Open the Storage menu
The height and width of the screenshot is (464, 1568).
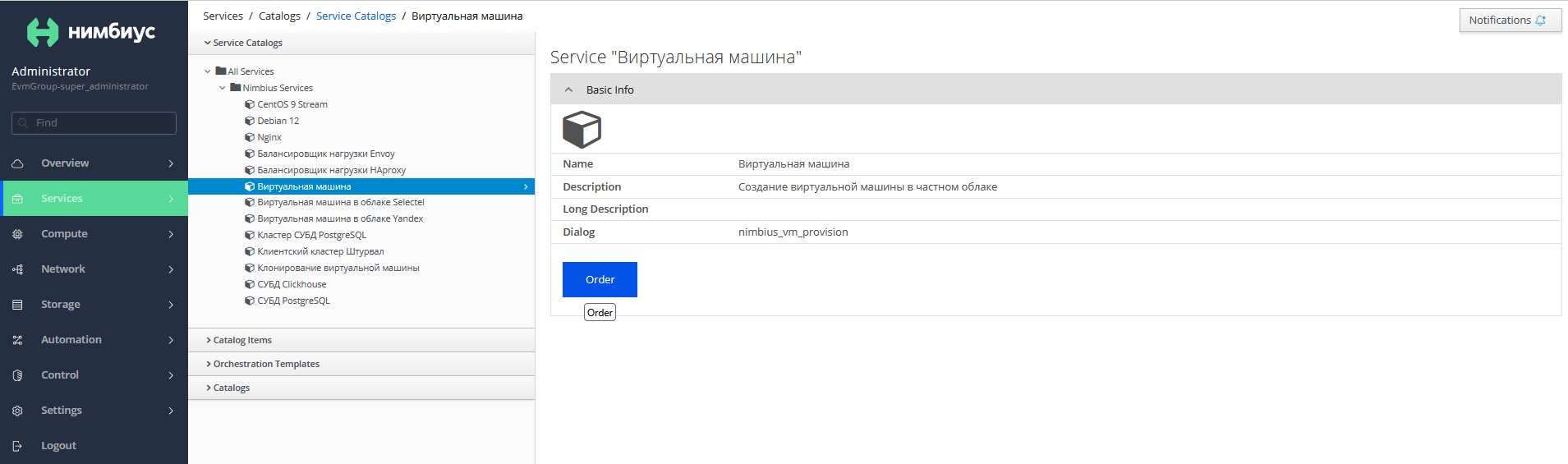pyautogui.click(x=94, y=305)
